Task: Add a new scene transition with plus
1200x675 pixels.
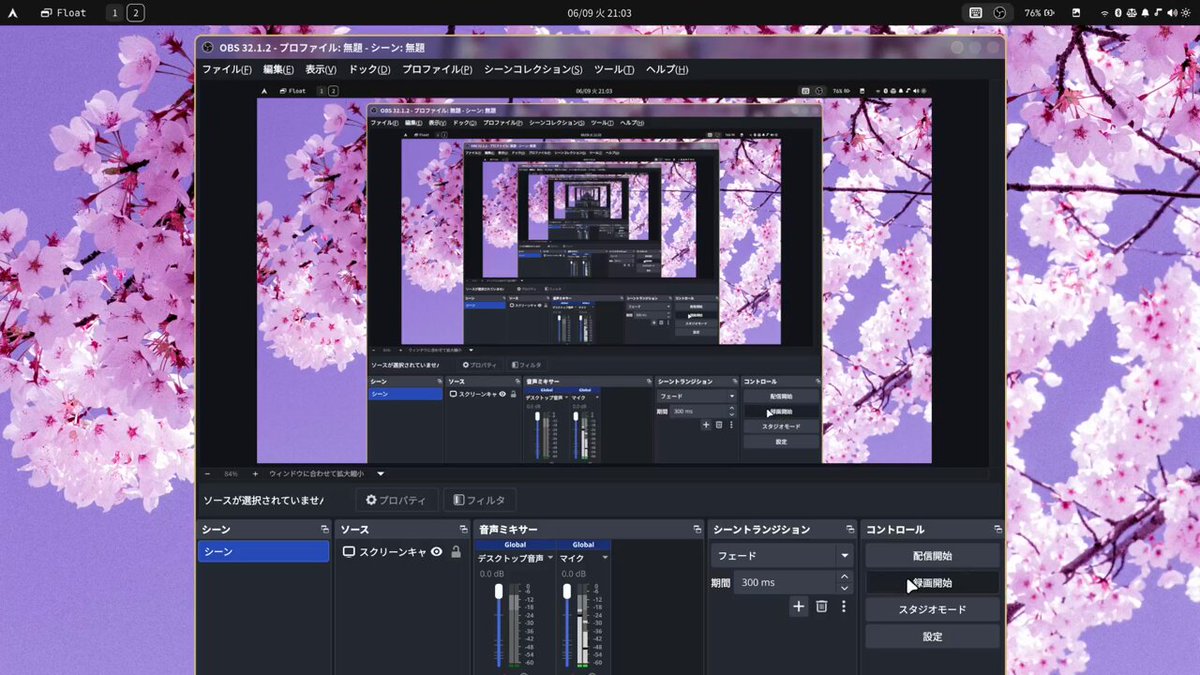Action: tap(798, 606)
